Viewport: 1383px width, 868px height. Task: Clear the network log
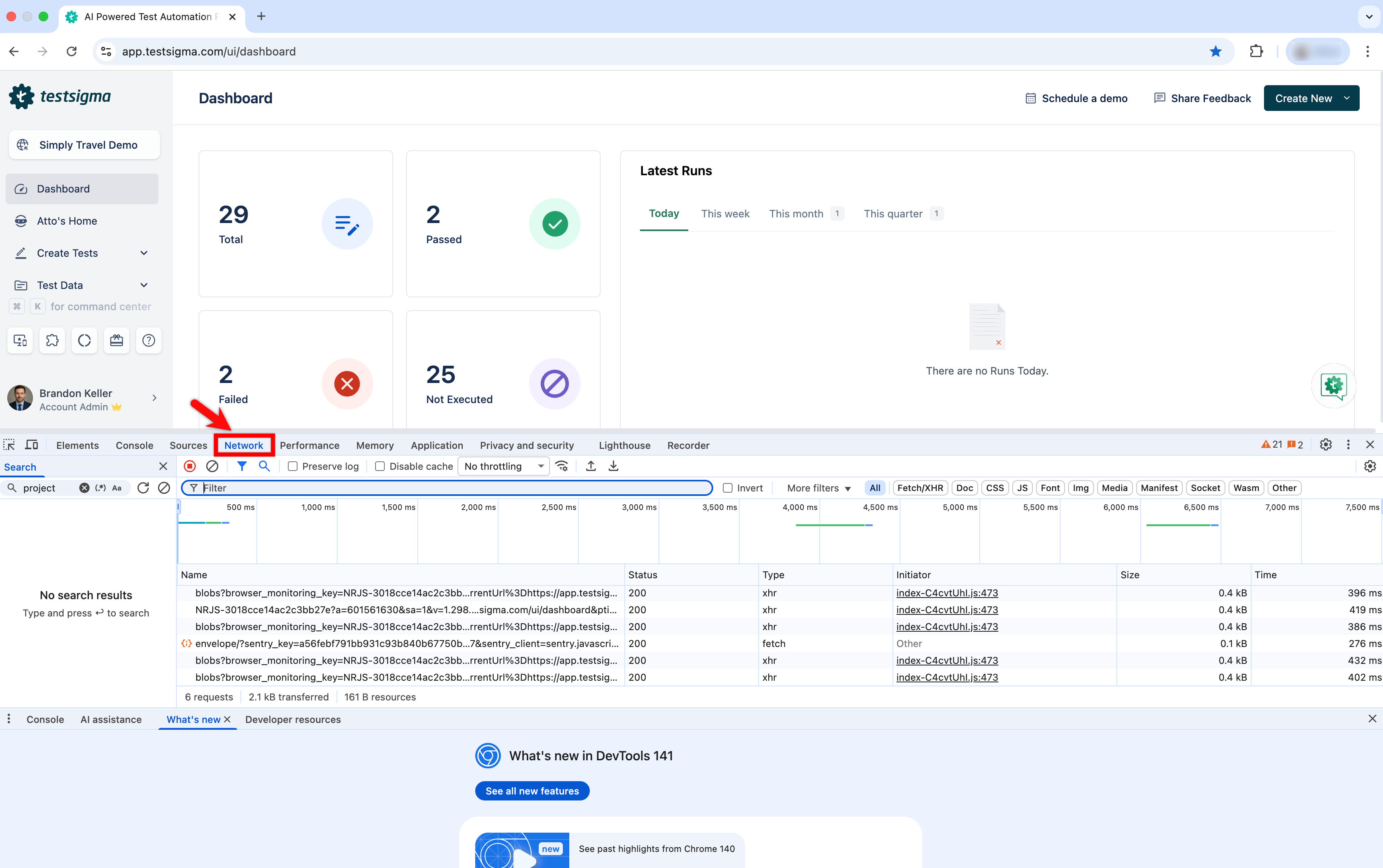click(x=212, y=466)
